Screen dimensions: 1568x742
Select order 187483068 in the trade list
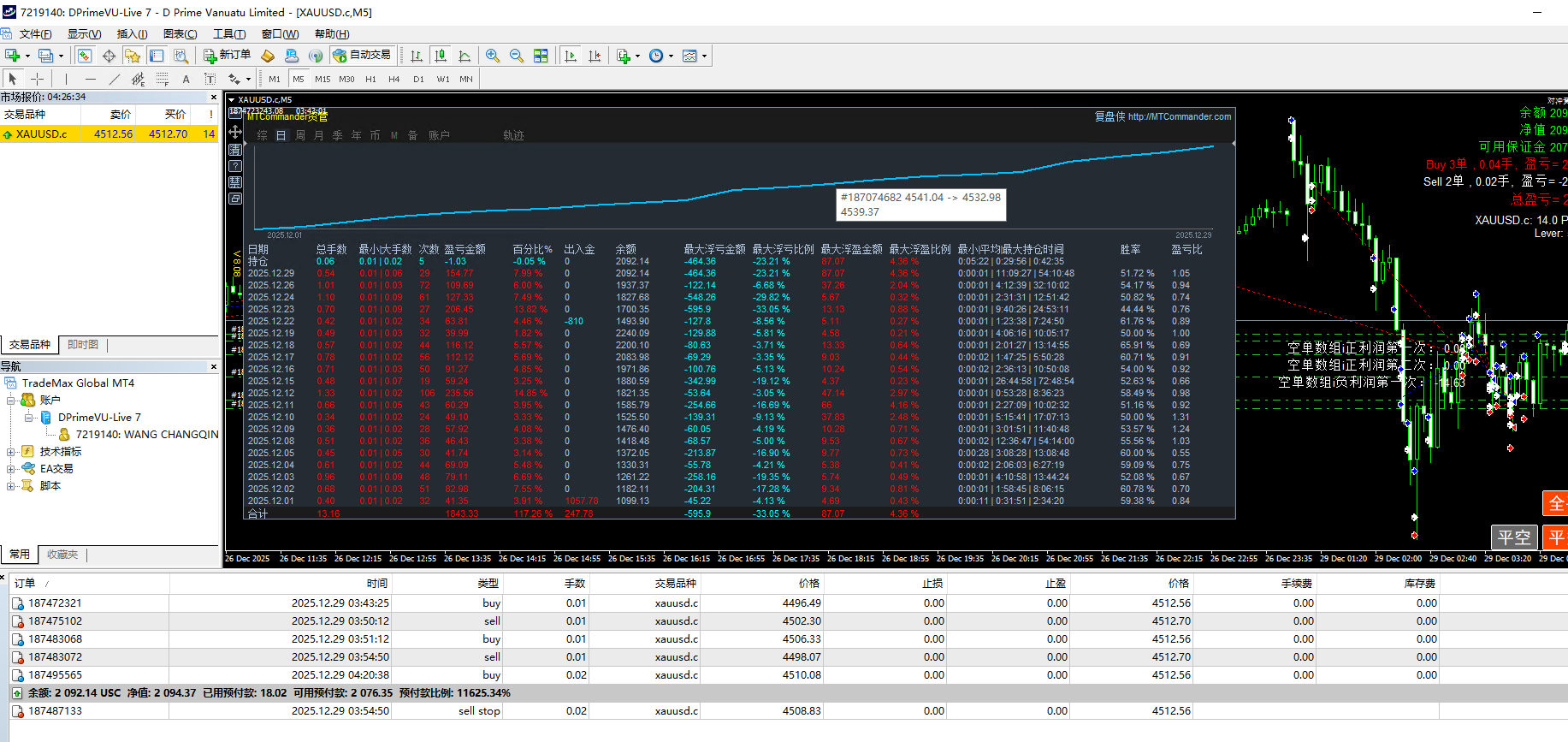click(x=55, y=639)
